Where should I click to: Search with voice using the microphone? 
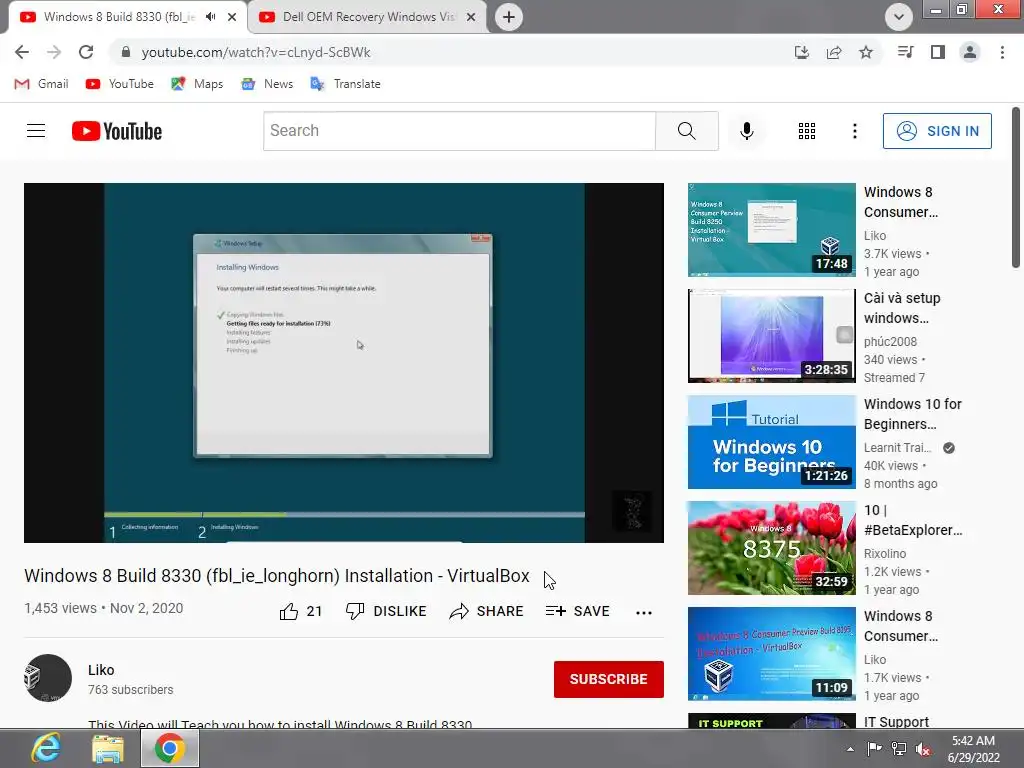[x=746, y=131]
